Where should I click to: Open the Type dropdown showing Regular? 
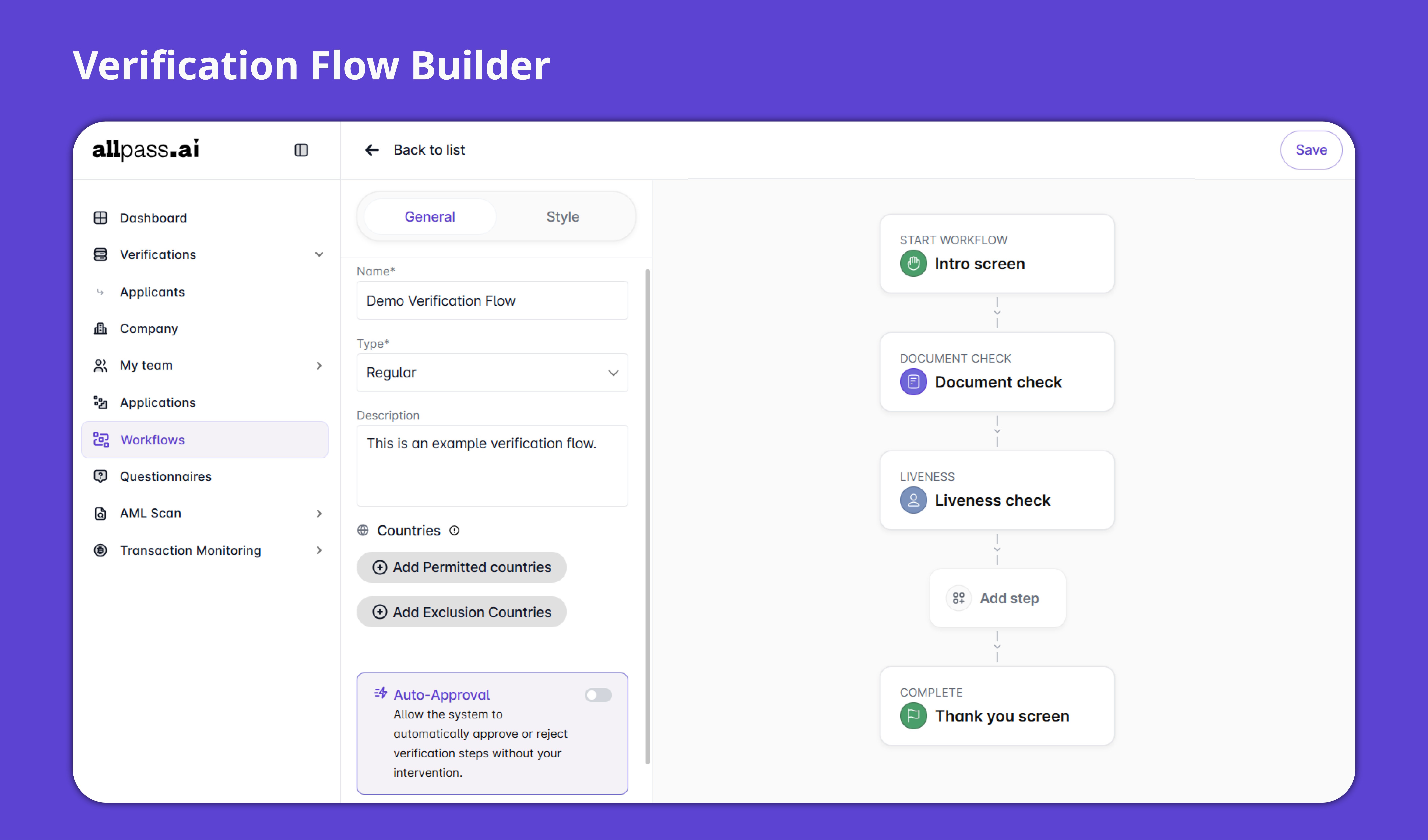[x=492, y=373]
